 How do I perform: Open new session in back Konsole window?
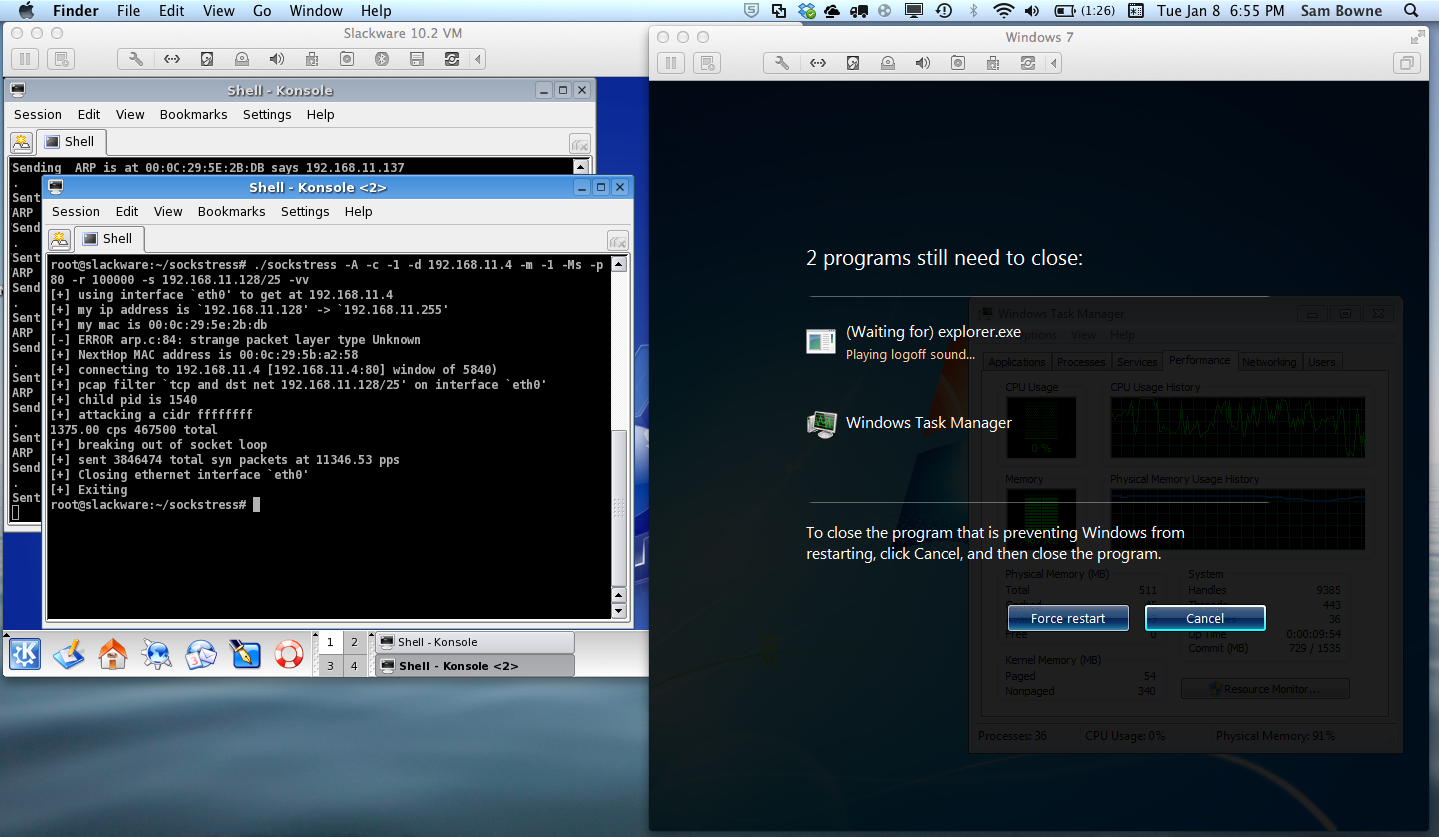coord(22,142)
